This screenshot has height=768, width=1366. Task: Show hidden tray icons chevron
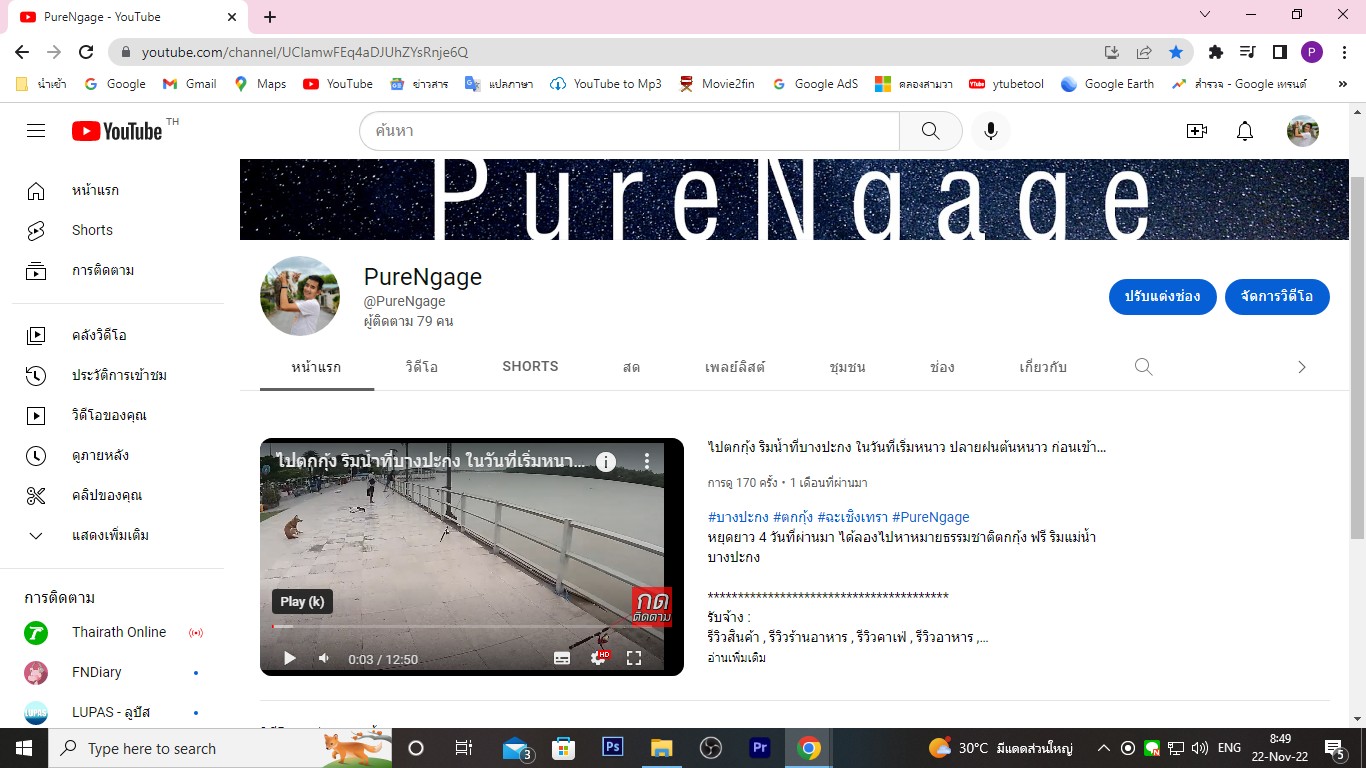[1103, 748]
